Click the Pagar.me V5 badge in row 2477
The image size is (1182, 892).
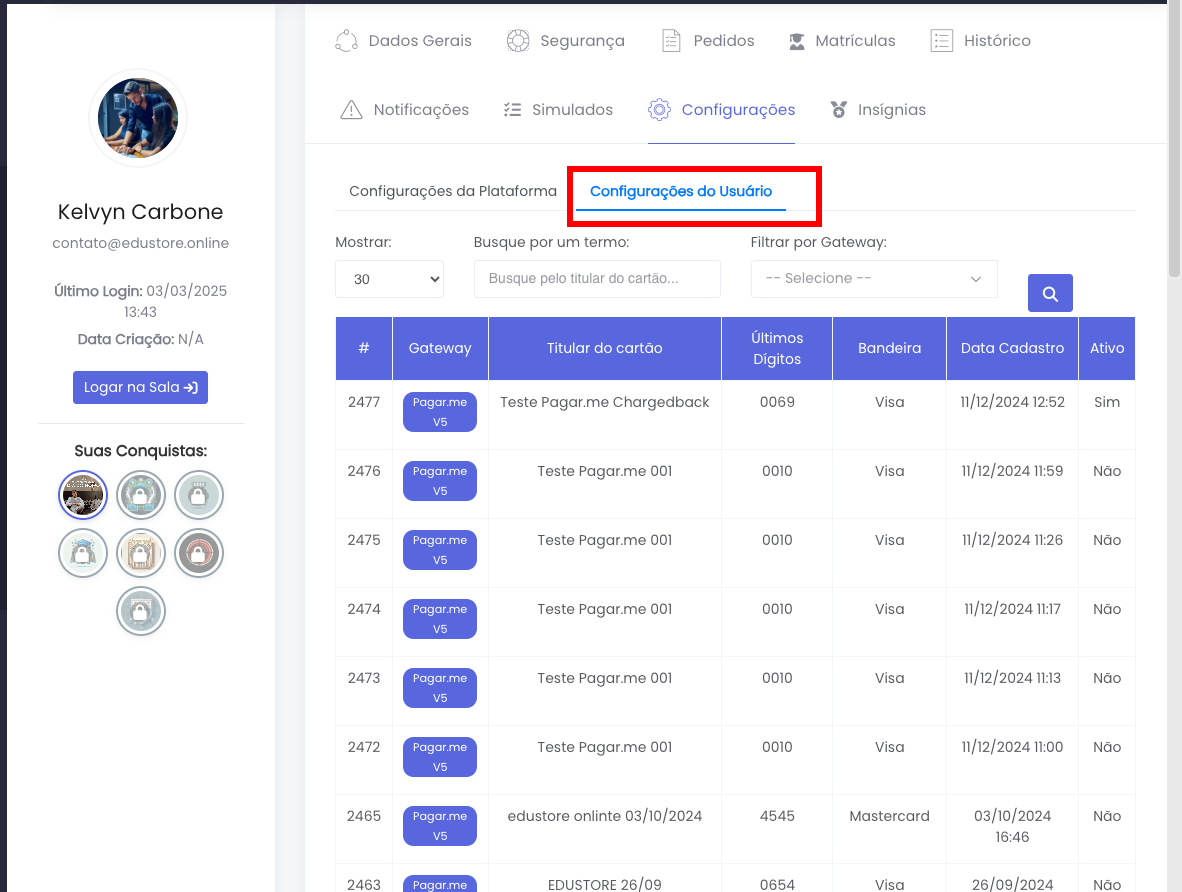(x=440, y=412)
